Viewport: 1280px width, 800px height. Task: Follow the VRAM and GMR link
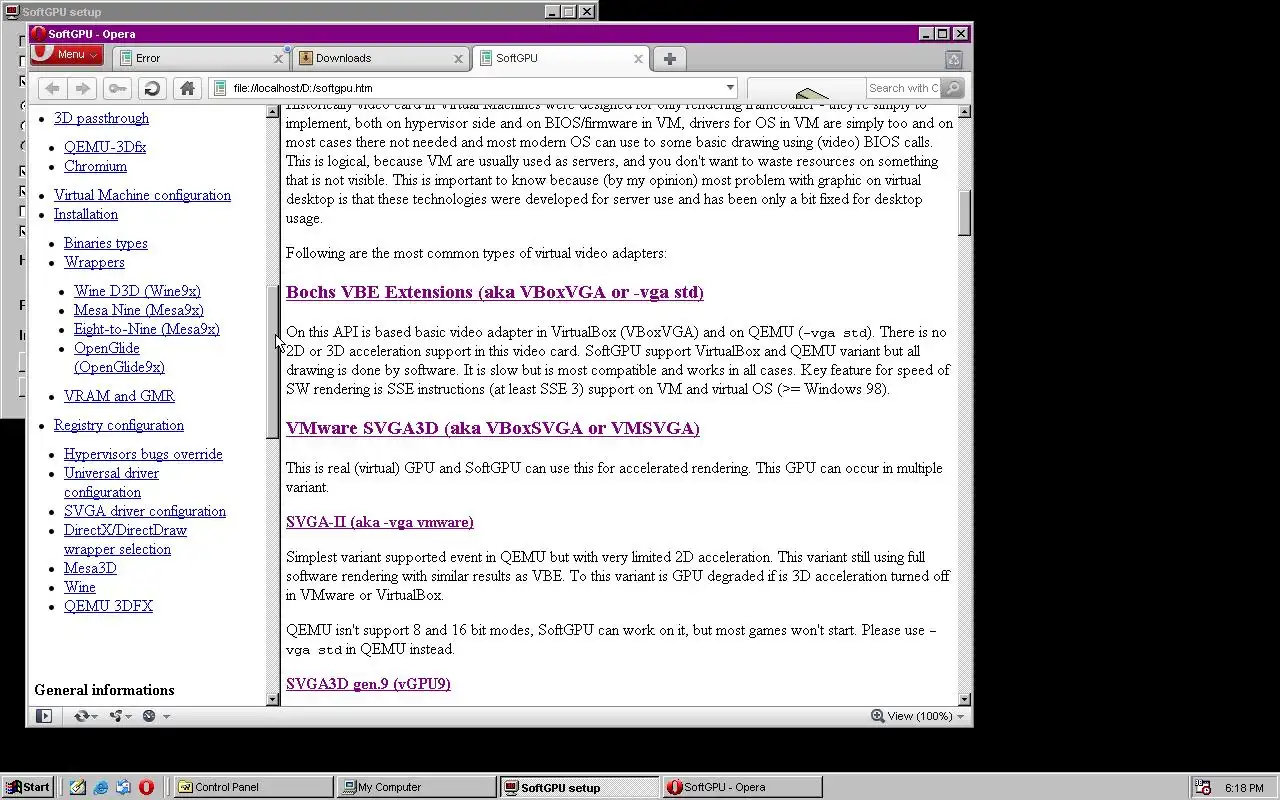pos(119,396)
